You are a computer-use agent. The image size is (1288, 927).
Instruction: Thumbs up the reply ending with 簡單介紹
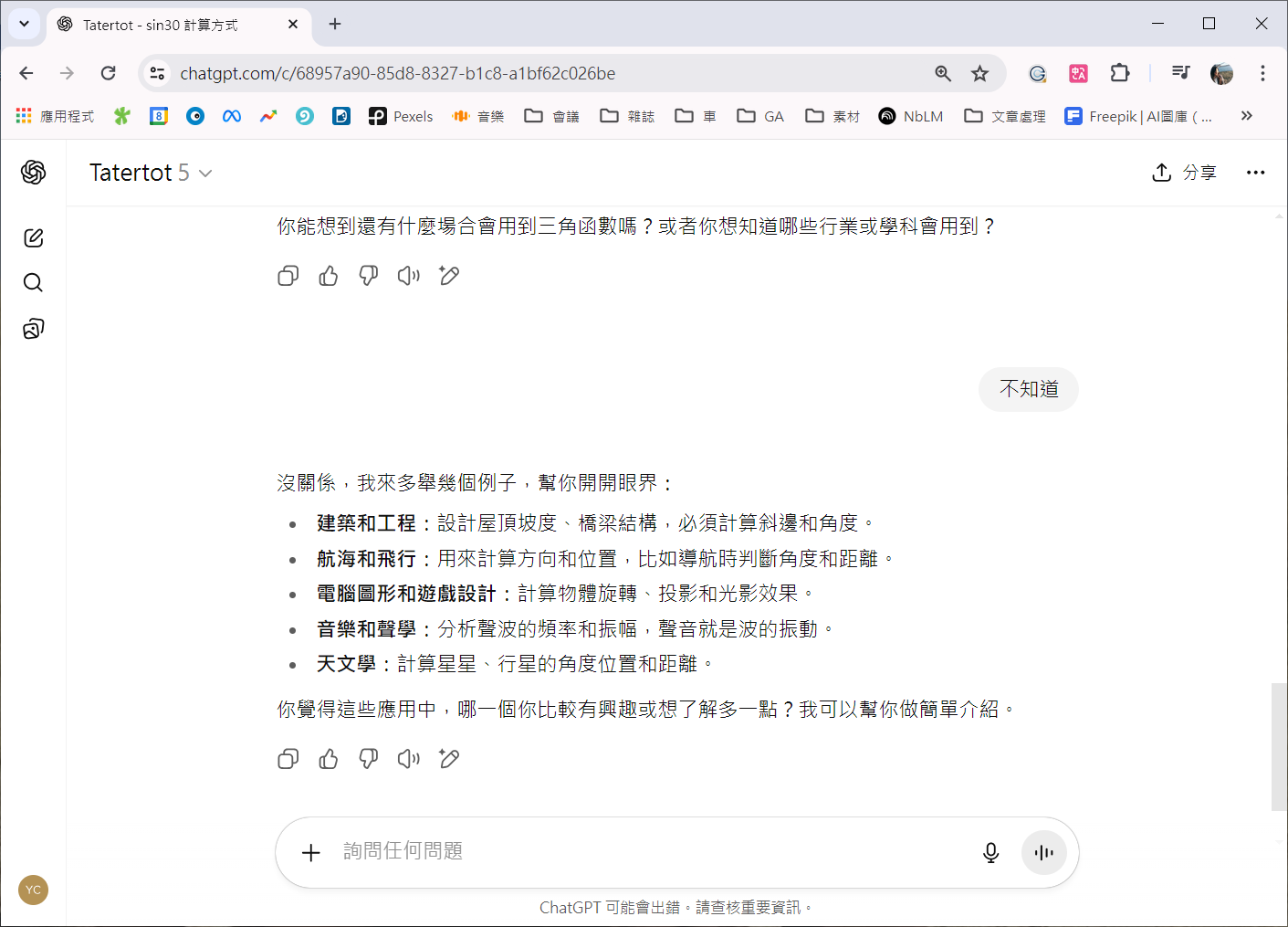pyautogui.click(x=329, y=759)
